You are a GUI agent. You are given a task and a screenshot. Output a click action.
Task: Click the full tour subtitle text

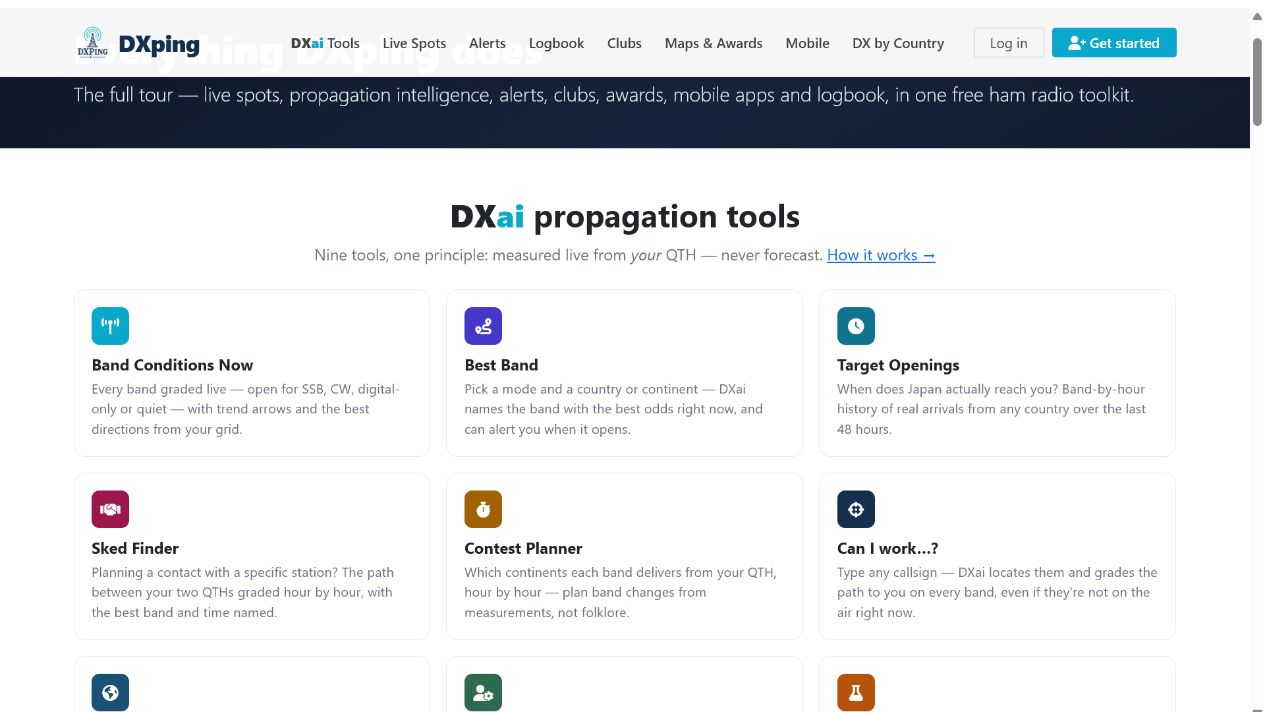tap(603, 96)
